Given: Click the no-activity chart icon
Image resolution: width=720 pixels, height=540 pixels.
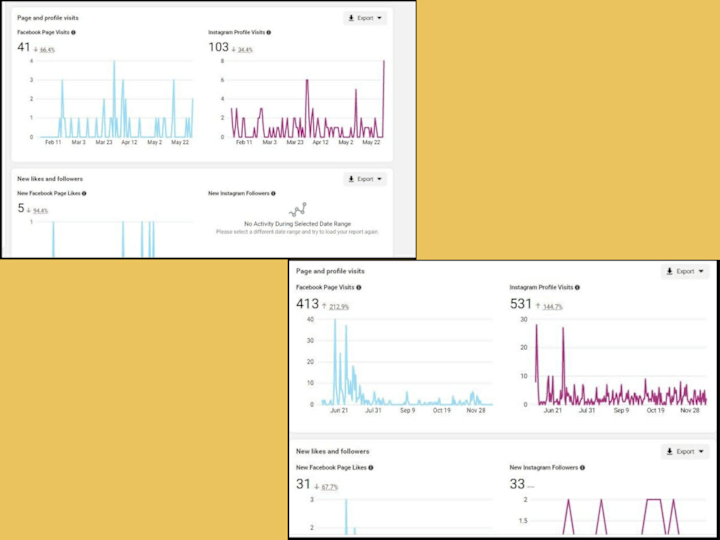Looking at the screenshot, I should pos(298,210).
